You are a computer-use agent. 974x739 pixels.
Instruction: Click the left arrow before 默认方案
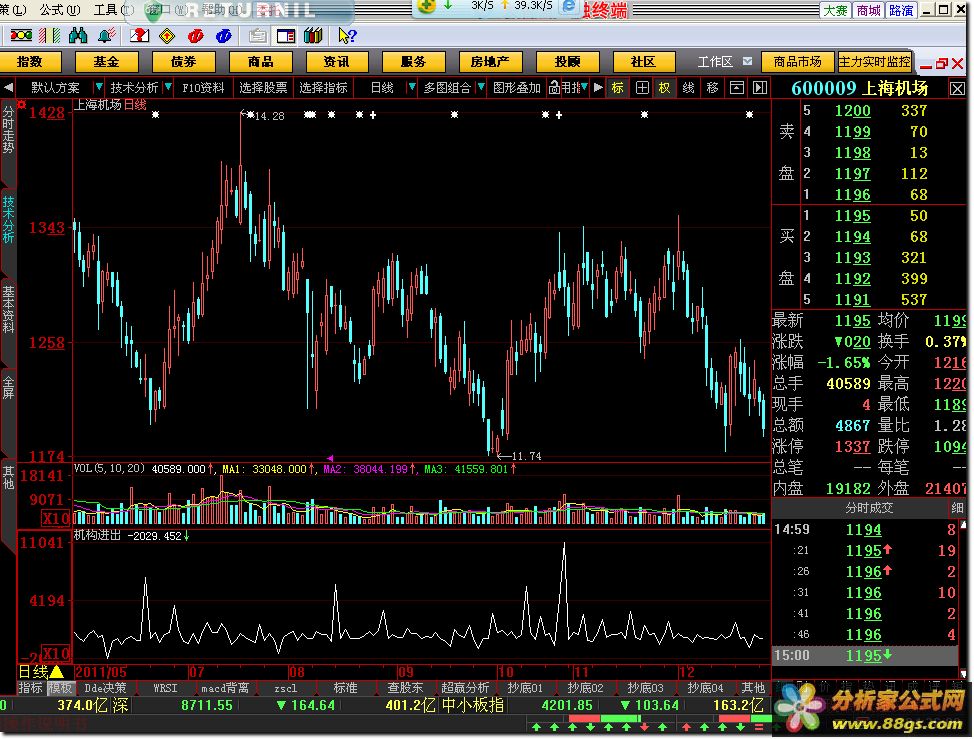point(8,88)
